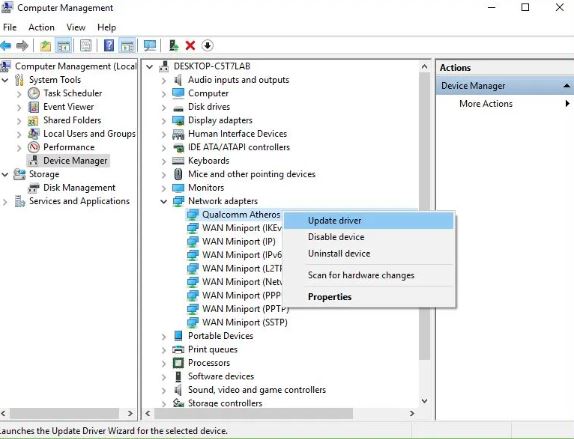Open the Help menu
The width and height of the screenshot is (574, 439).
click(107, 27)
